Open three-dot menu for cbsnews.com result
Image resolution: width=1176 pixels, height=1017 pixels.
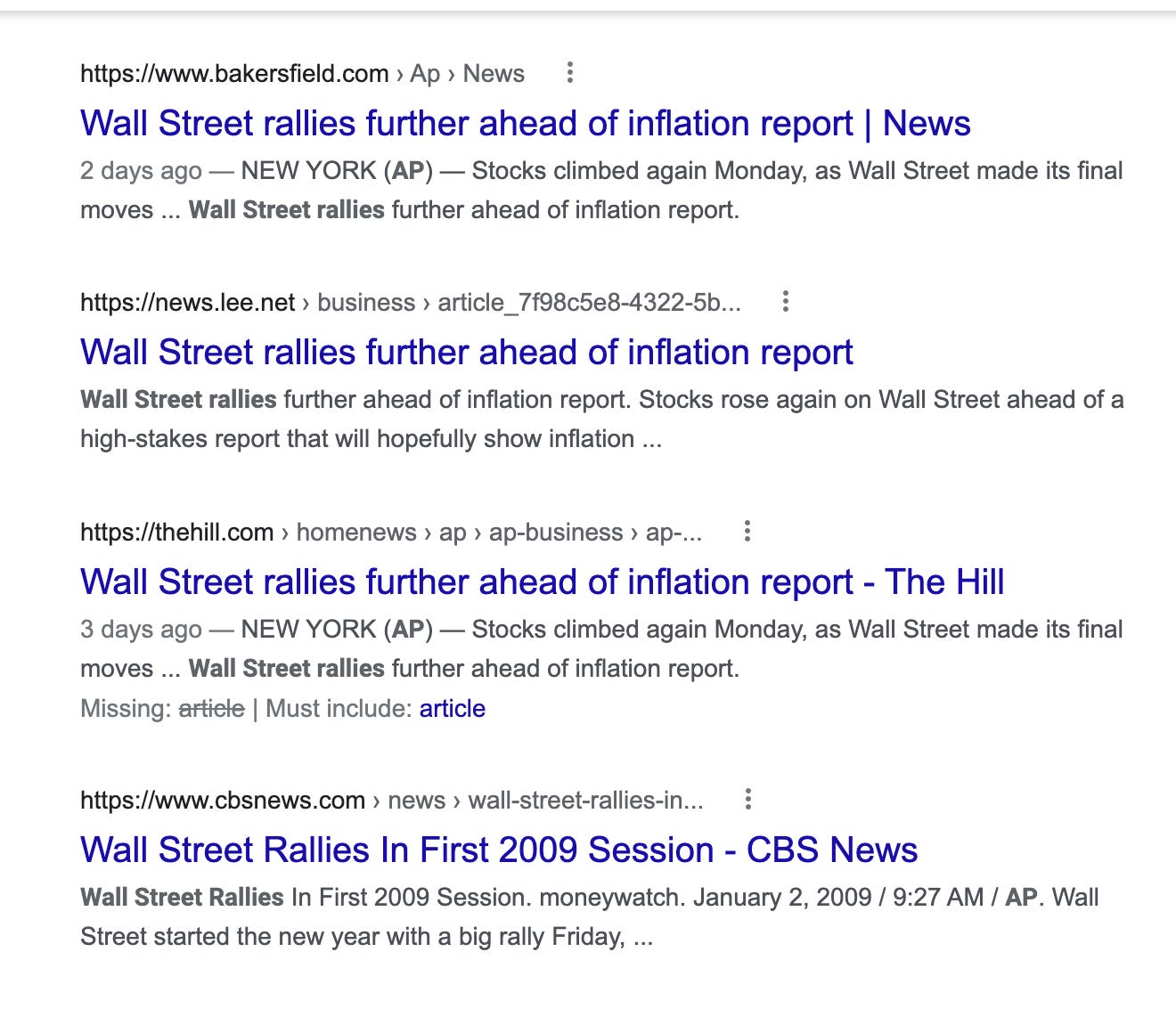coord(747,799)
